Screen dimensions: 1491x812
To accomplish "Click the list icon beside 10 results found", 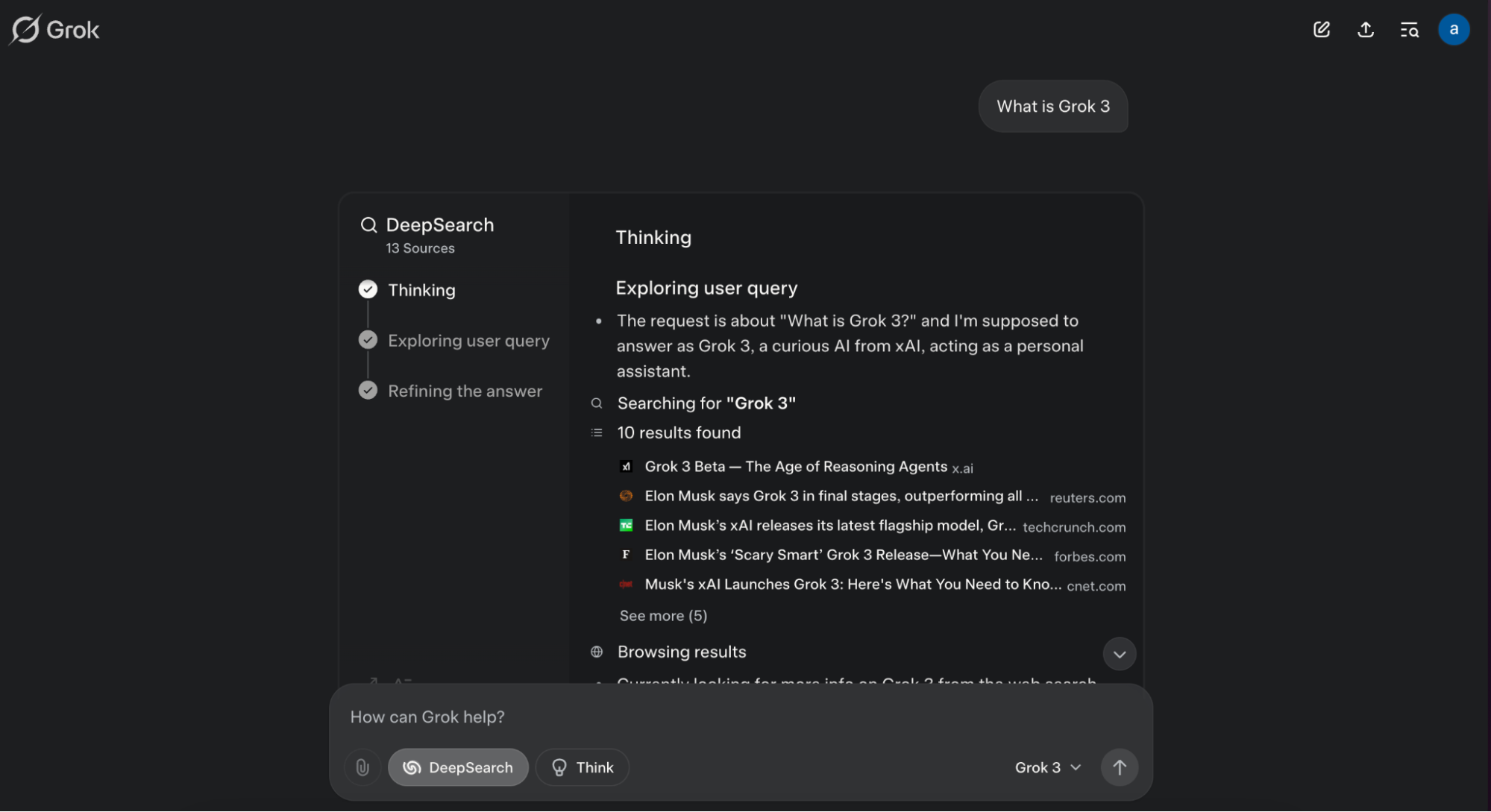I will [x=597, y=432].
